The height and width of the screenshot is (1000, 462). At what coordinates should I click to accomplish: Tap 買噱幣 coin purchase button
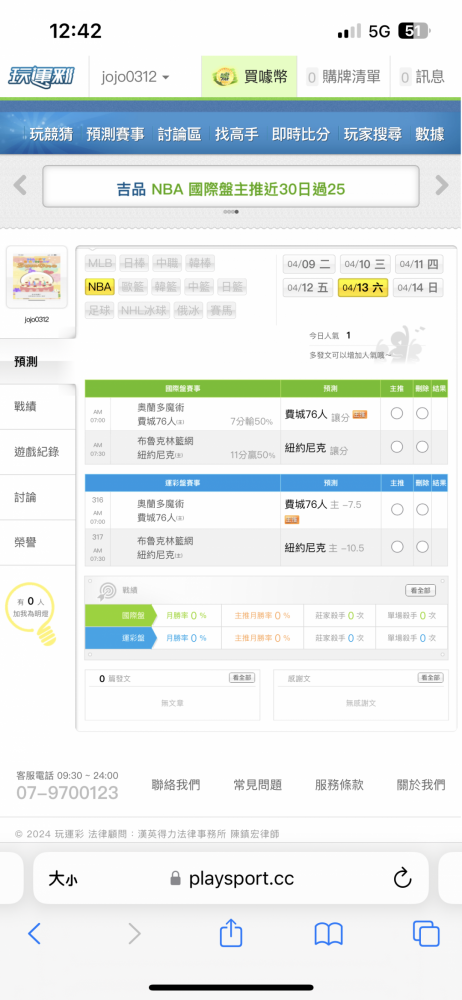click(x=249, y=77)
